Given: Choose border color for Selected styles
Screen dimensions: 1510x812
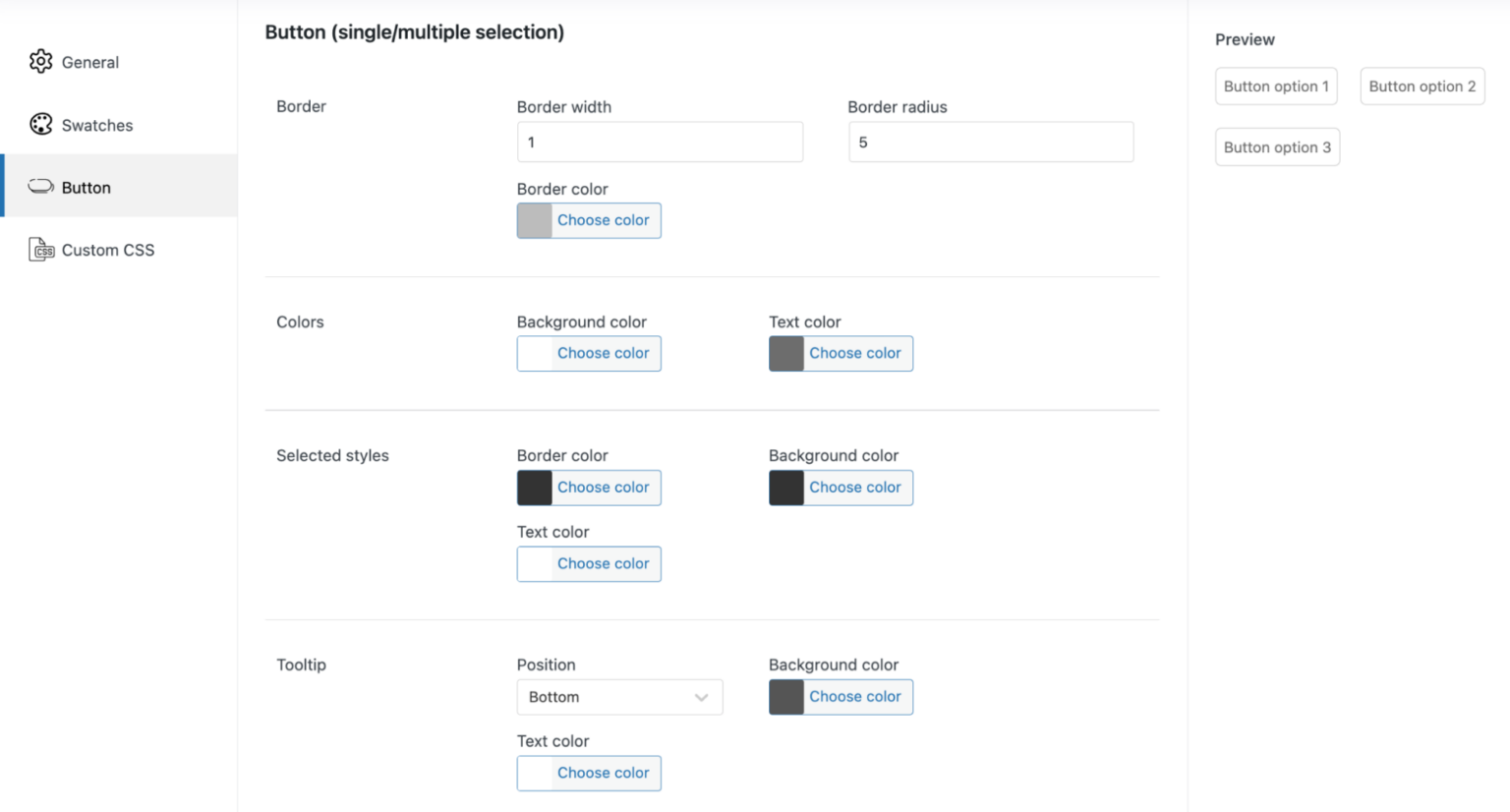Looking at the screenshot, I should coord(603,488).
